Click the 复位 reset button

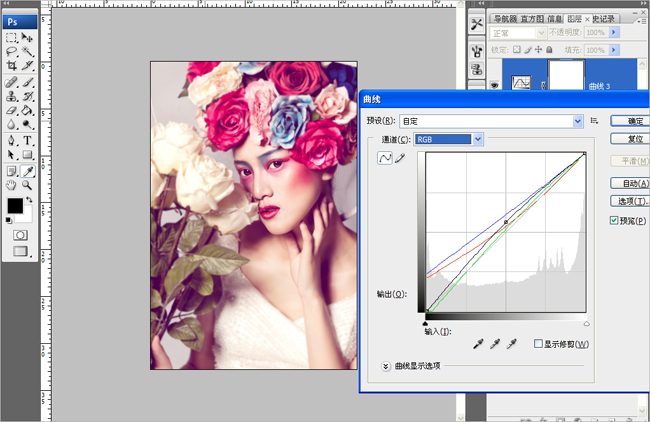(x=630, y=139)
